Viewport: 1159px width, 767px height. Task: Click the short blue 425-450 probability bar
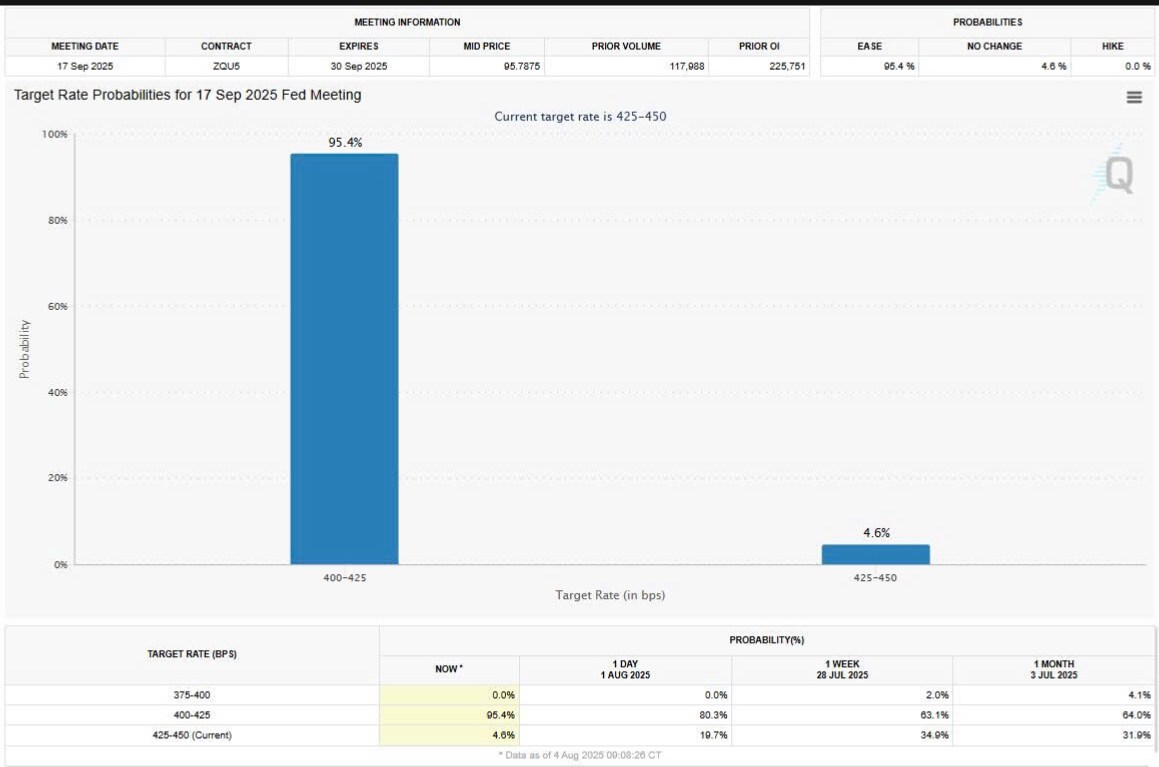click(x=876, y=554)
